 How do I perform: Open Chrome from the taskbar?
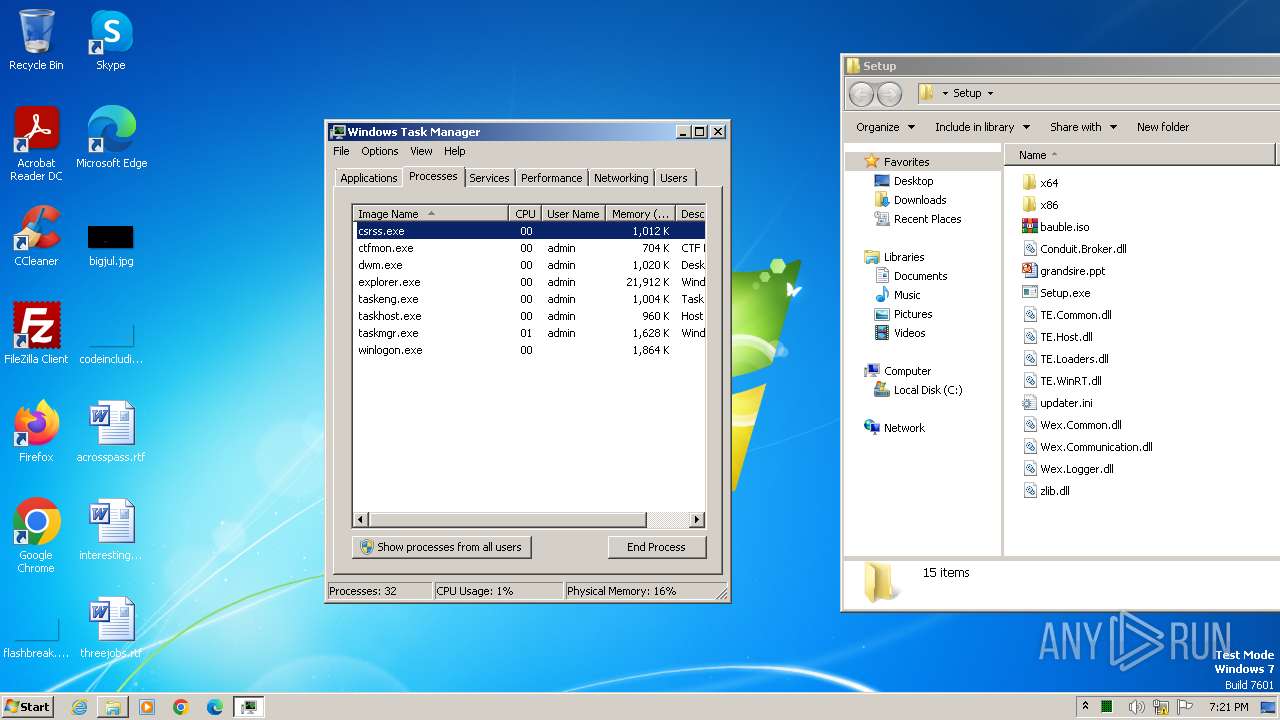[x=181, y=707]
